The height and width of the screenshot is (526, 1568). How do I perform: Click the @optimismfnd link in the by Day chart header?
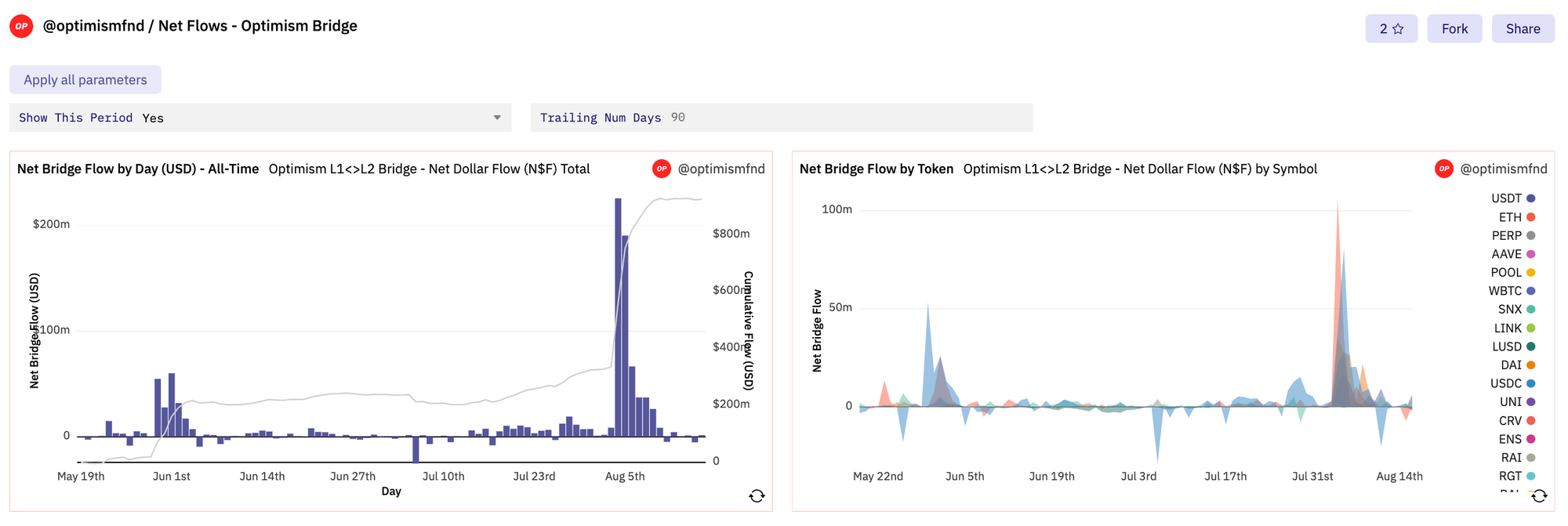[721, 169]
